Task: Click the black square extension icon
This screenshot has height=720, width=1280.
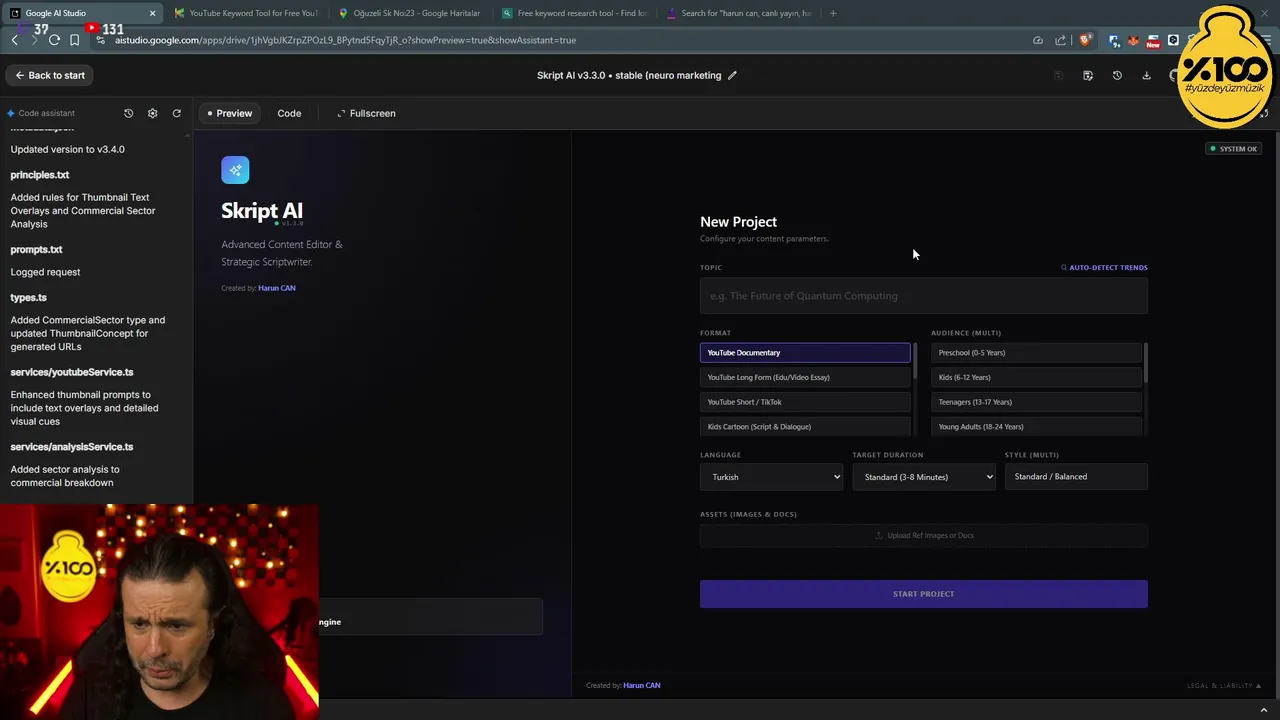Action: coord(1173,41)
